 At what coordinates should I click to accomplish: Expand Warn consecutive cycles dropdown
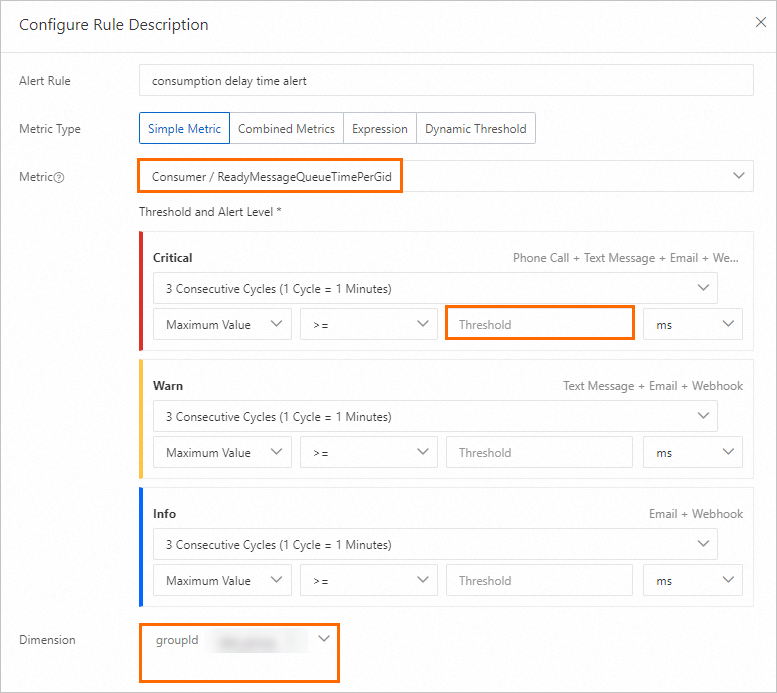pos(435,417)
